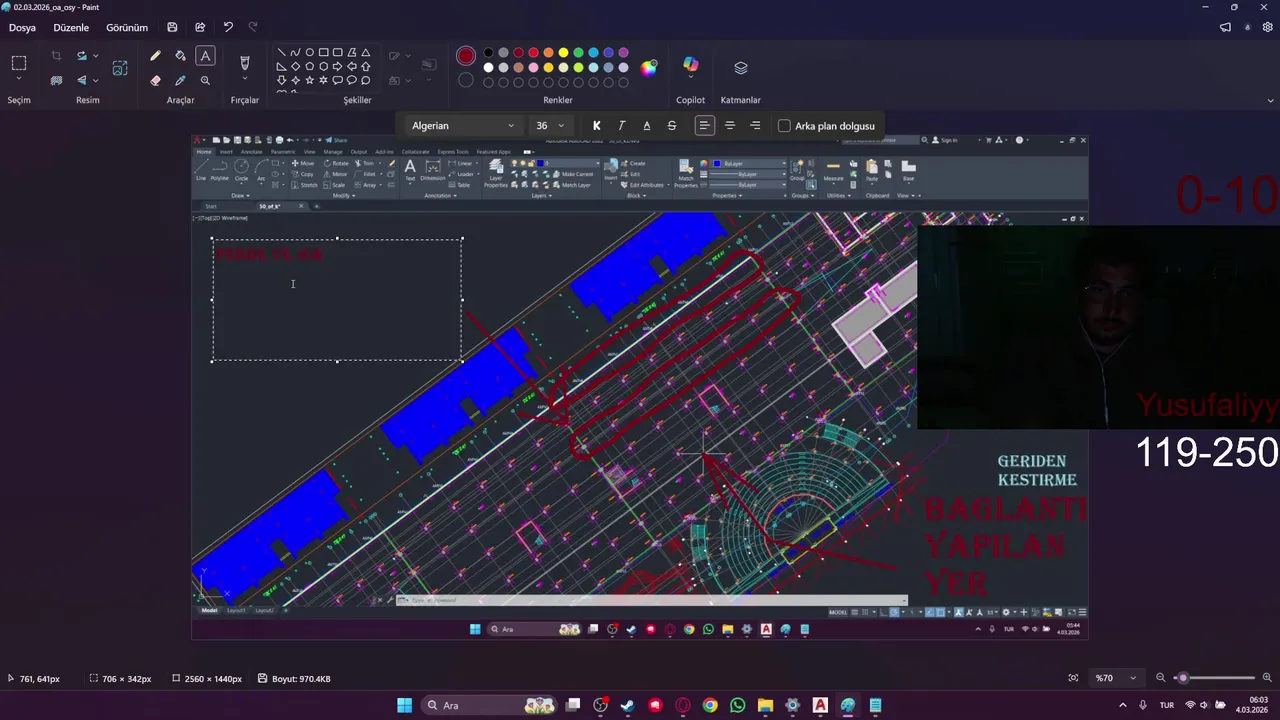Undo the last action
The width and height of the screenshot is (1280, 720).
click(228, 27)
